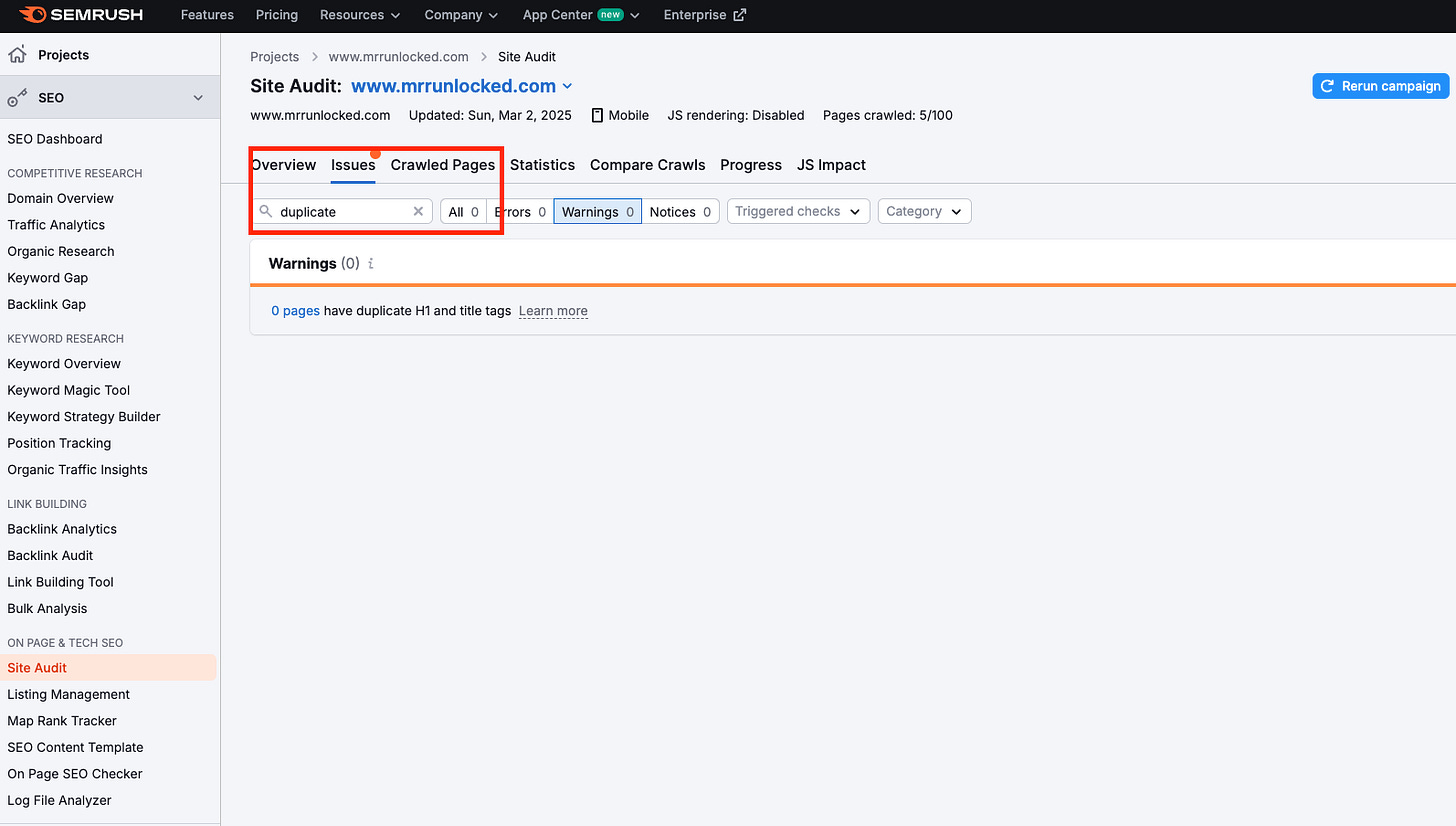
Task: Click the Learn more link
Action: (x=553, y=311)
